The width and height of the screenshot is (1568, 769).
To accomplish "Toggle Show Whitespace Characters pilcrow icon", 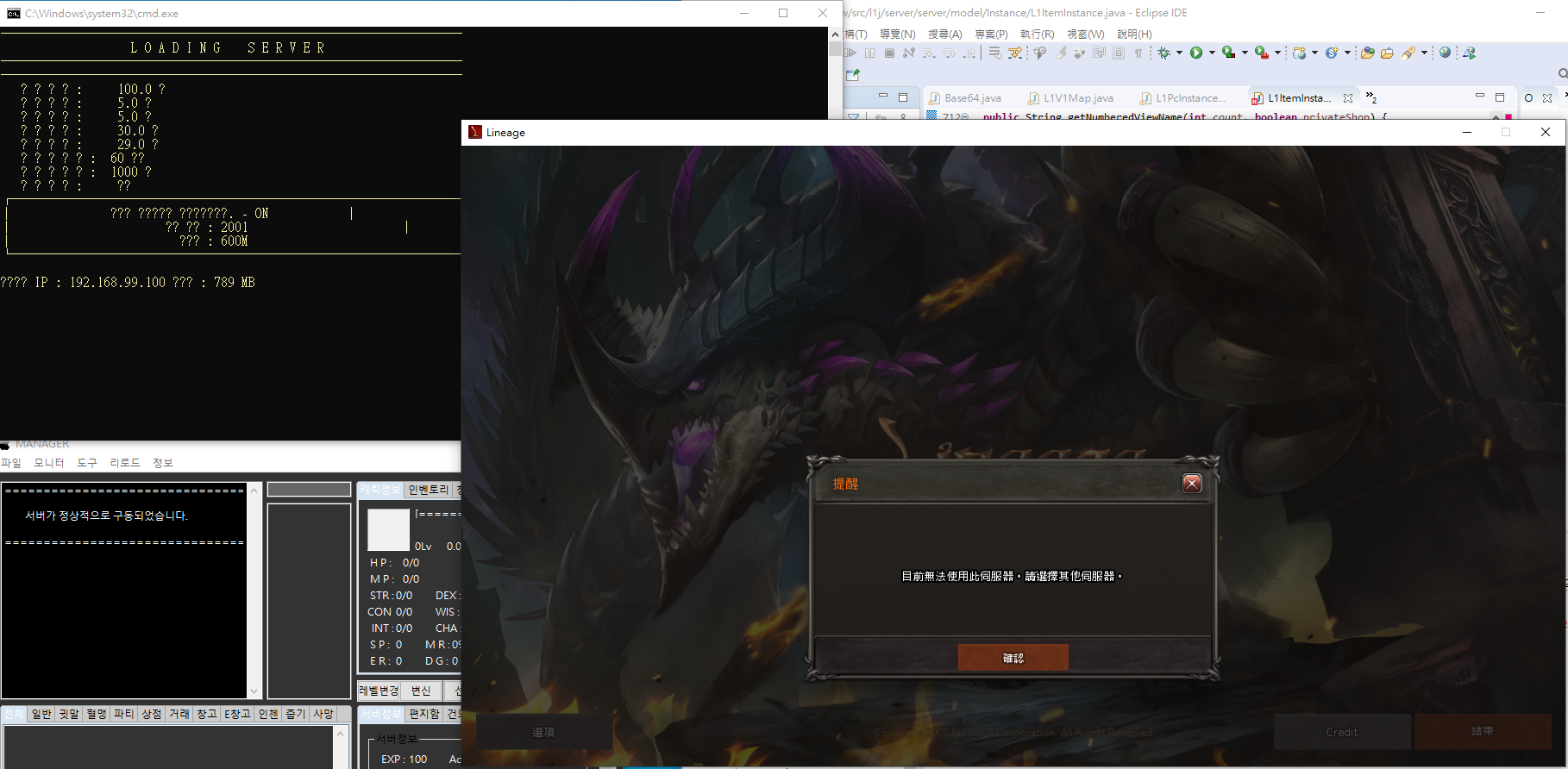I will (1138, 53).
